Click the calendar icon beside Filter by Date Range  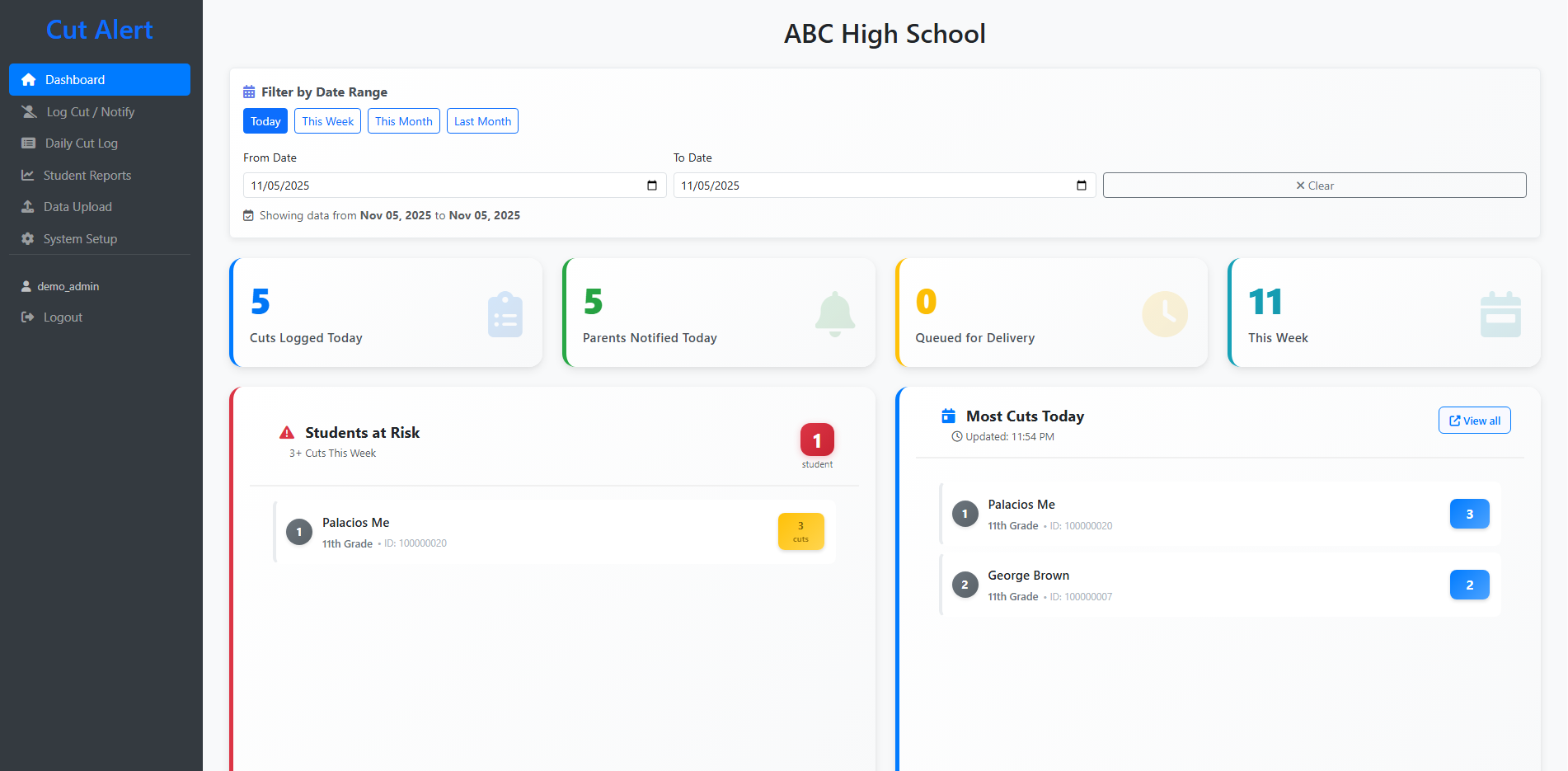coord(248,92)
